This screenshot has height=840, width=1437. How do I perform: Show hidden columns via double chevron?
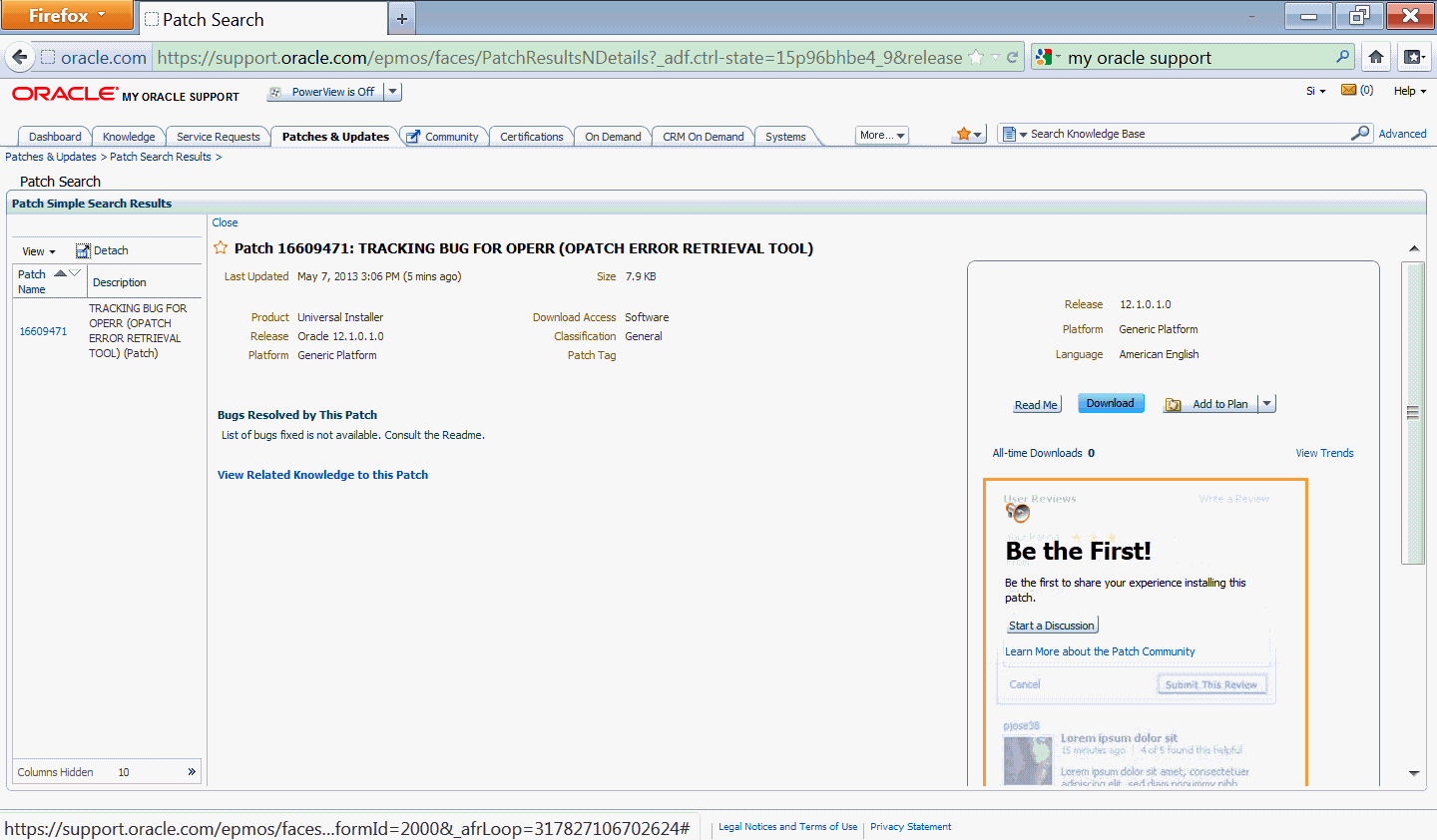click(x=192, y=772)
